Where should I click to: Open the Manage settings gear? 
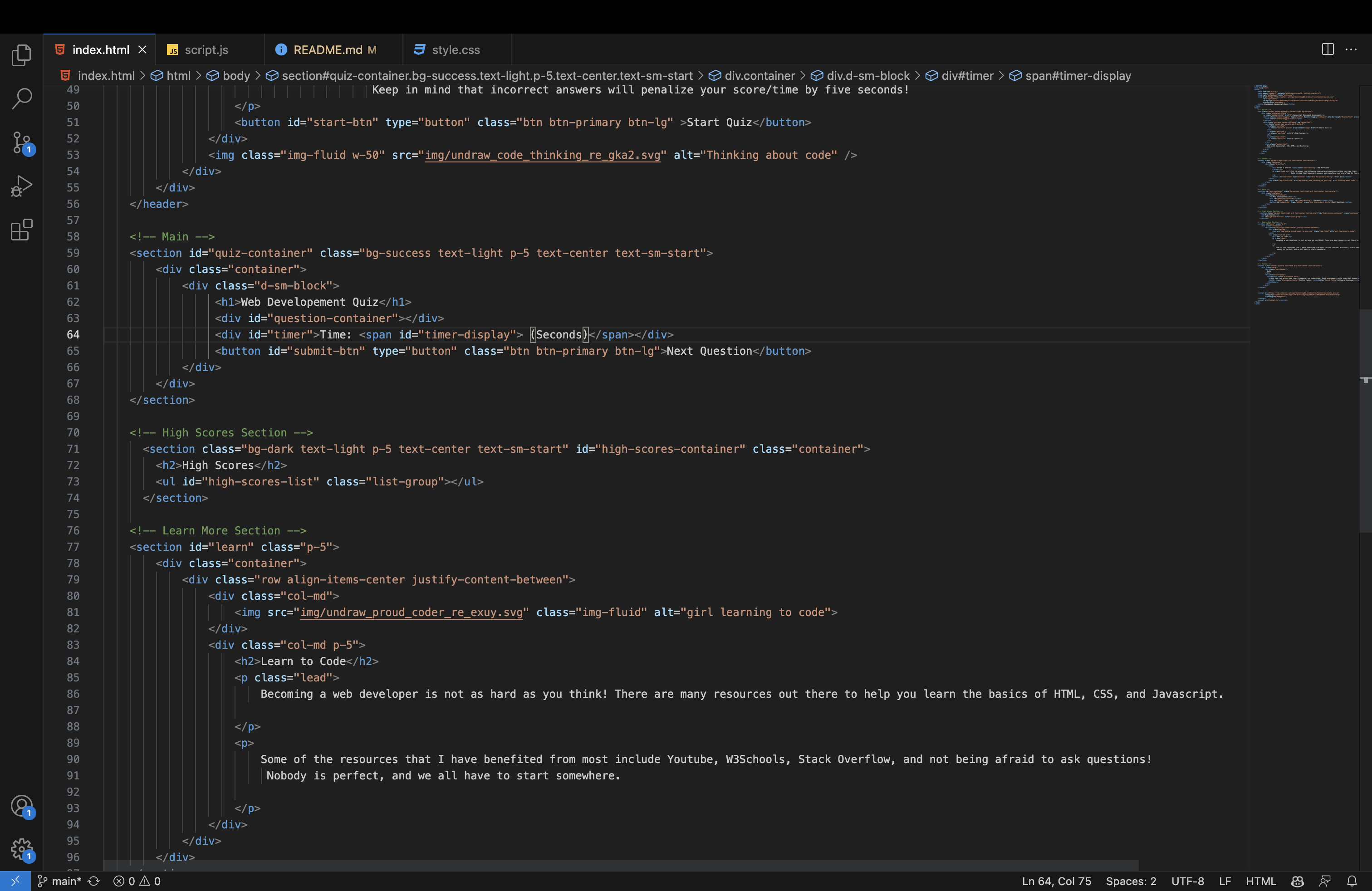click(x=21, y=850)
